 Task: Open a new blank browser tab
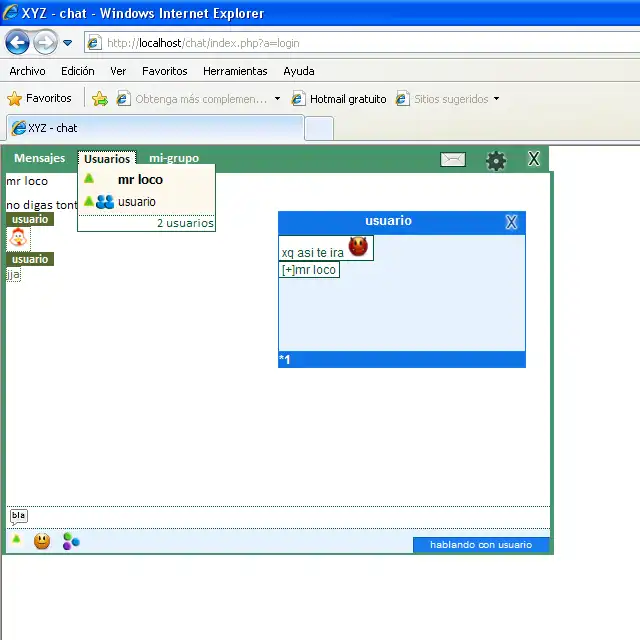tap(319, 129)
